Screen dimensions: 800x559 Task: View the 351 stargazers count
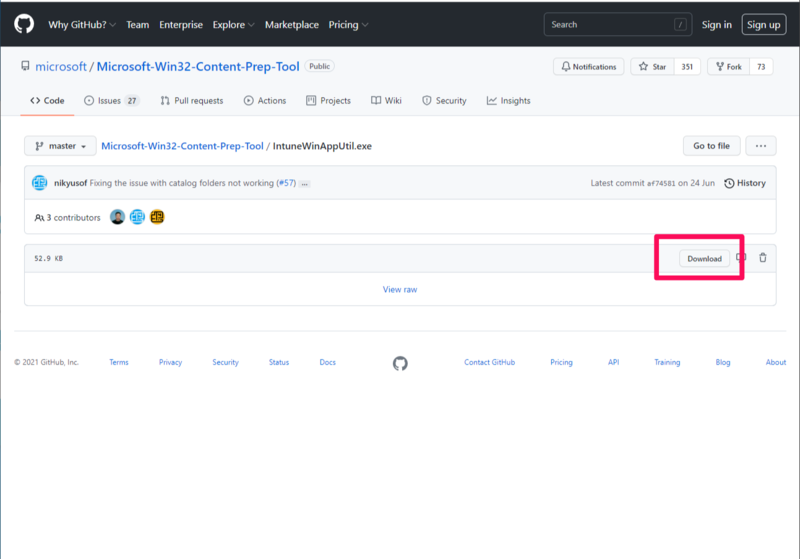click(687, 67)
